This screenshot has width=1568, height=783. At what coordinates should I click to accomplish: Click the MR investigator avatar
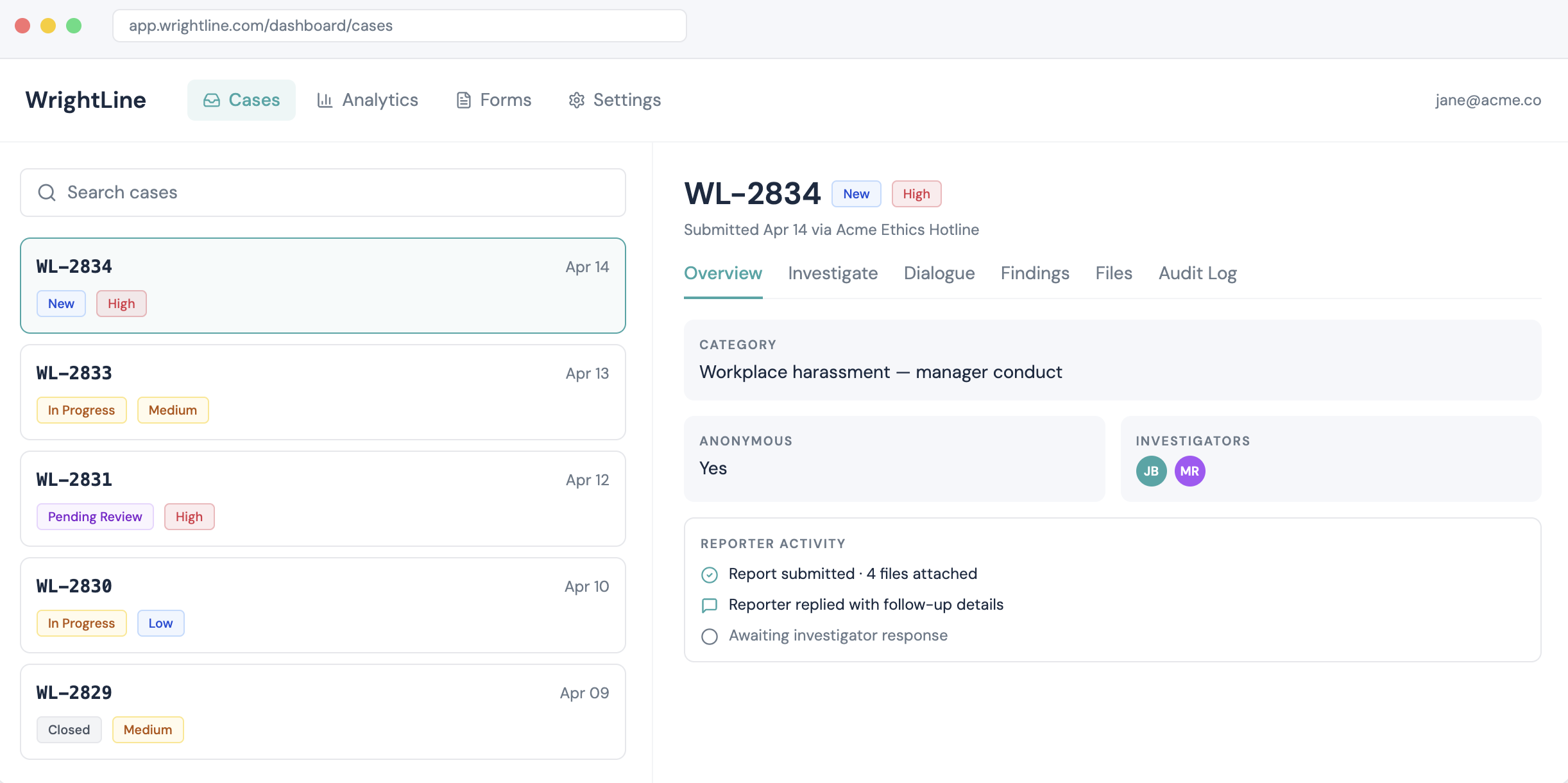coord(1189,471)
